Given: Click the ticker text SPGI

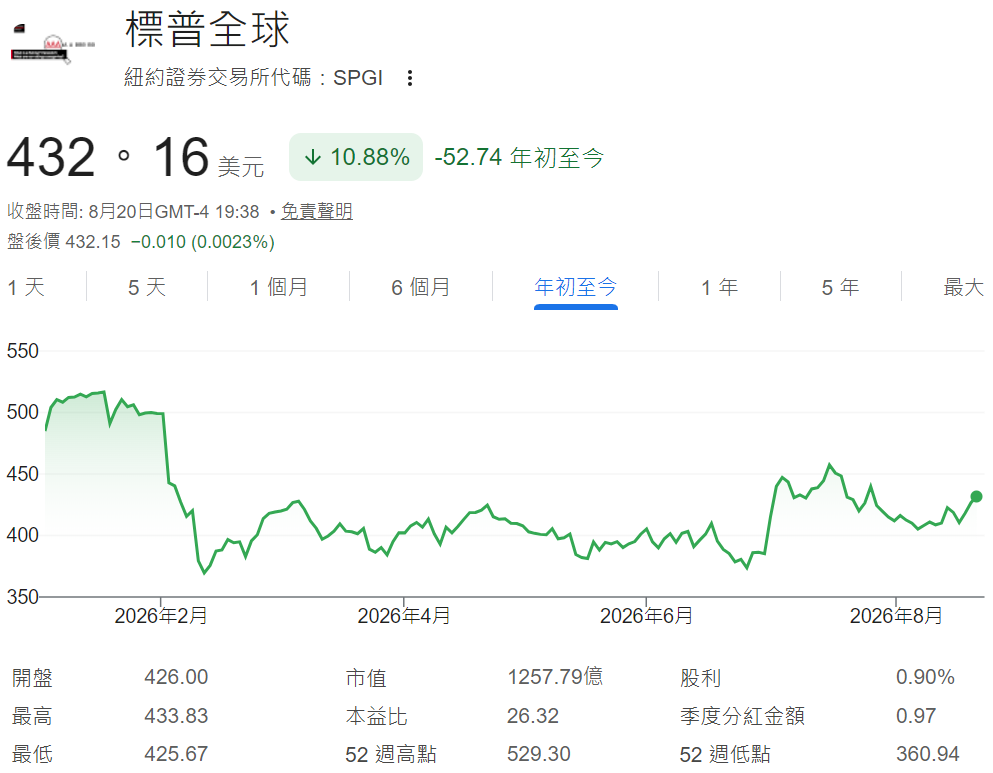Looking at the screenshot, I should tap(358, 78).
